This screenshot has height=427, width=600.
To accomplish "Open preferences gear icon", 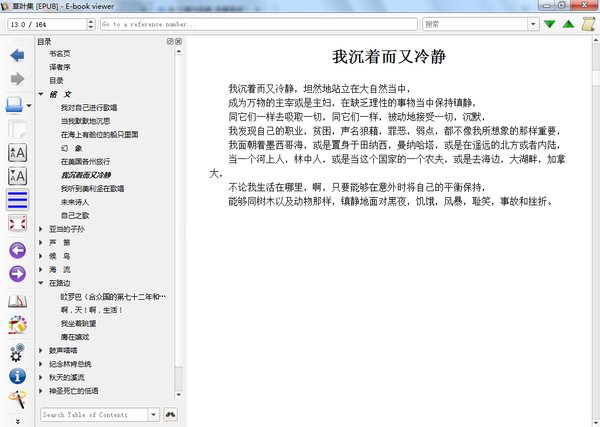I will [17, 353].
